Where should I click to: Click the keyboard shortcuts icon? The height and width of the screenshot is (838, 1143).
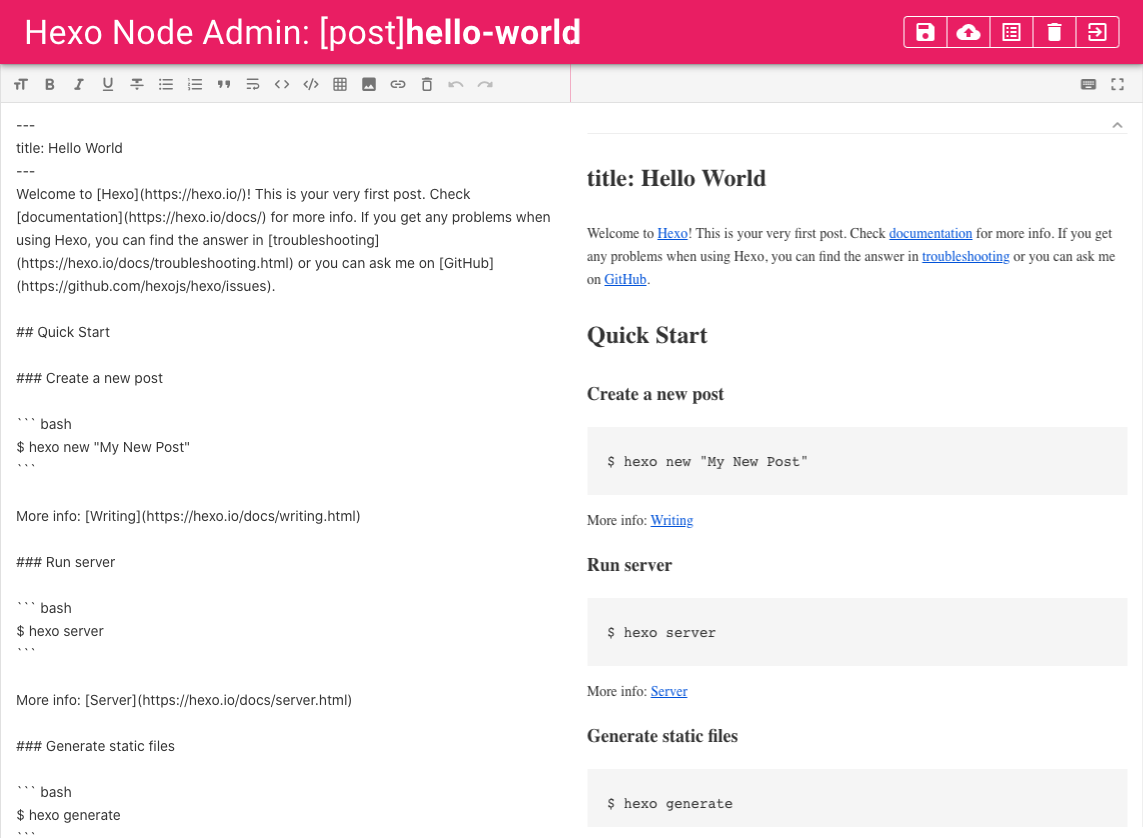click(x=1088, y=85)
